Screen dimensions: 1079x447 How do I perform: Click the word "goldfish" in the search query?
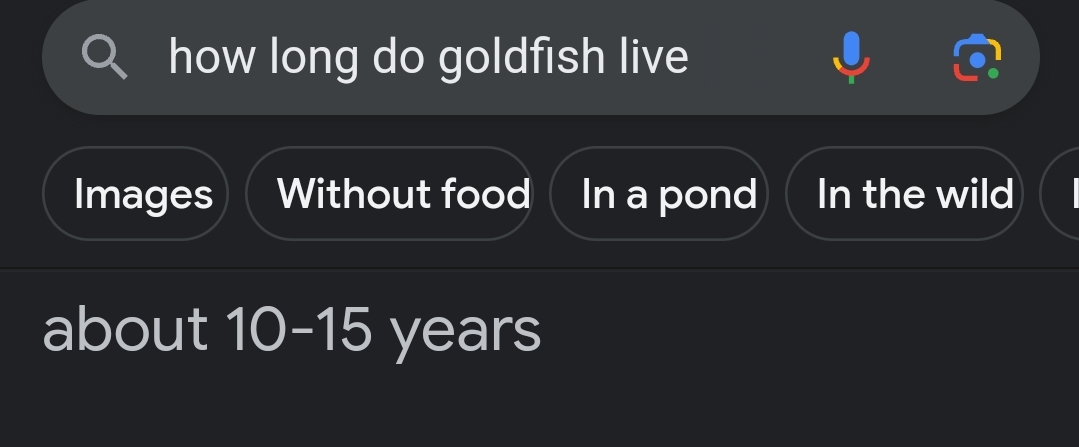click(x=522, y=57)
